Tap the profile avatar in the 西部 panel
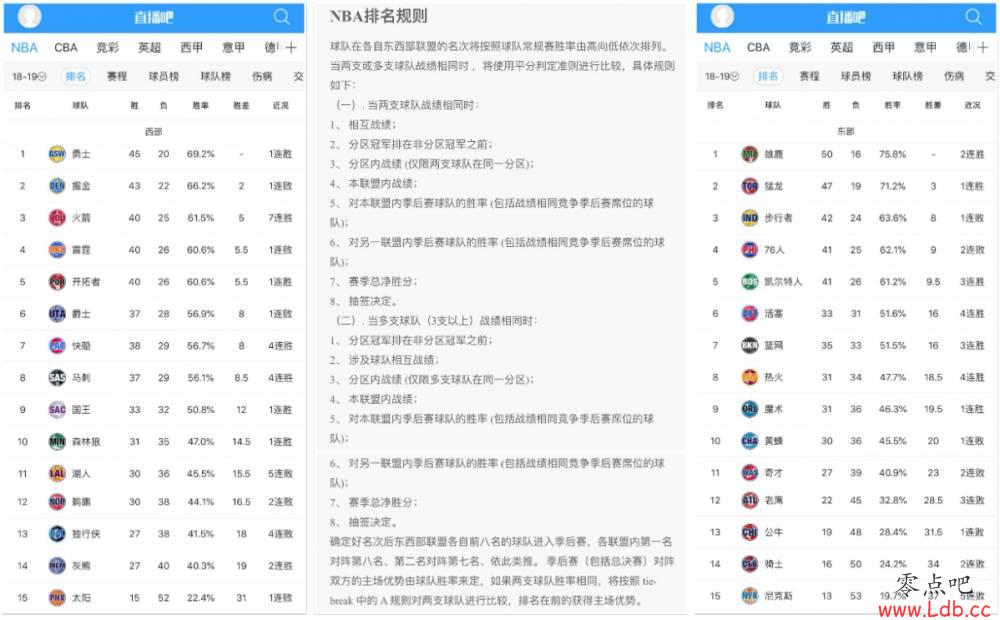Image resolution: width=1000 pixels, height=620 pixels. click(29, 17)
